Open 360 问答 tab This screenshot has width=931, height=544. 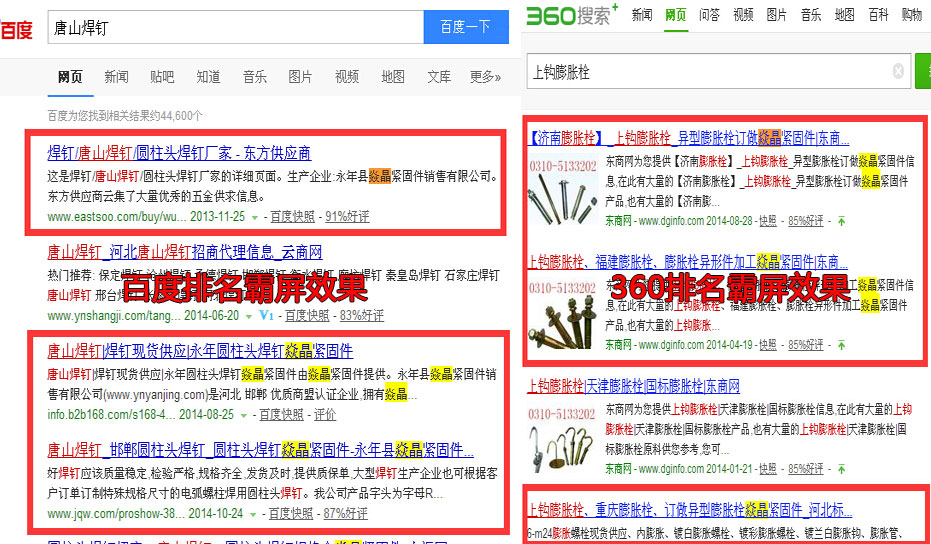click(x=709, y=15)
